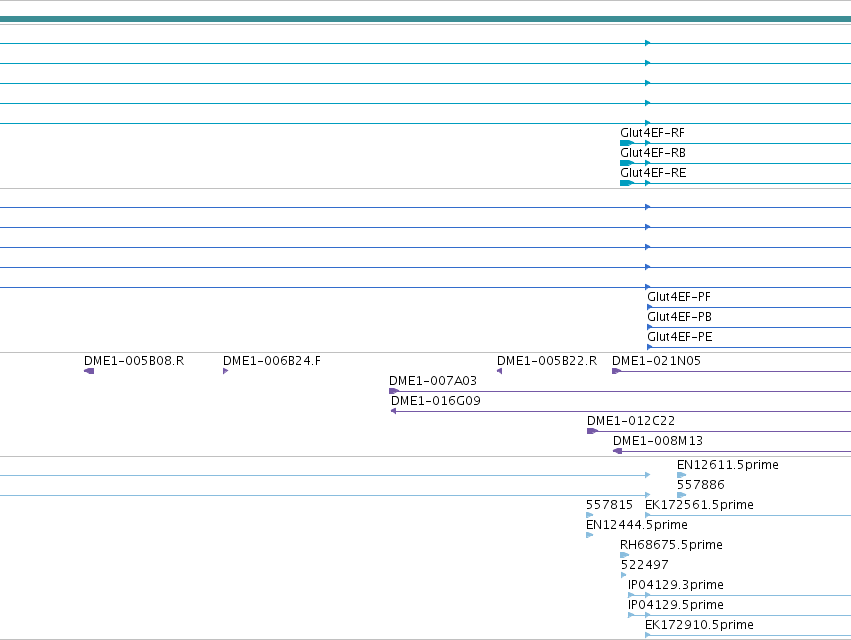Click the DME1-016G09 purple arrowhead glyph

(x=393, y=411)
